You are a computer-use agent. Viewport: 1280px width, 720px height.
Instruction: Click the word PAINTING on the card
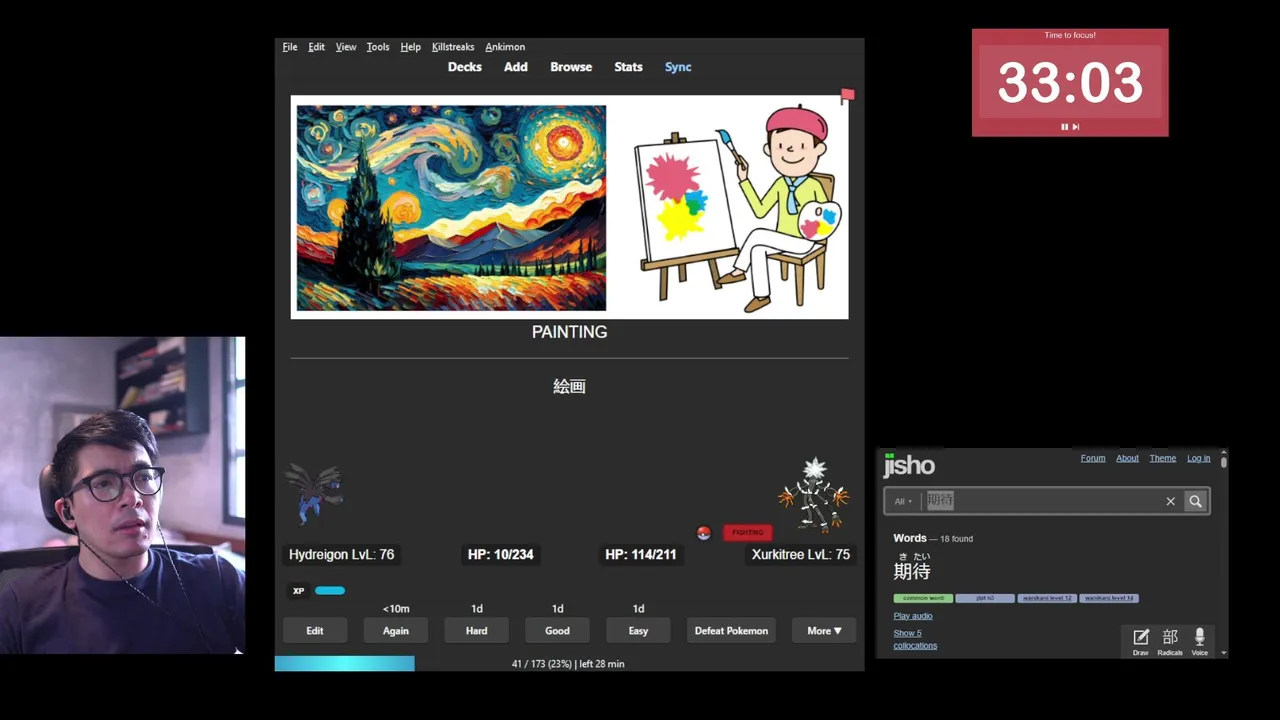pos(570,332)
